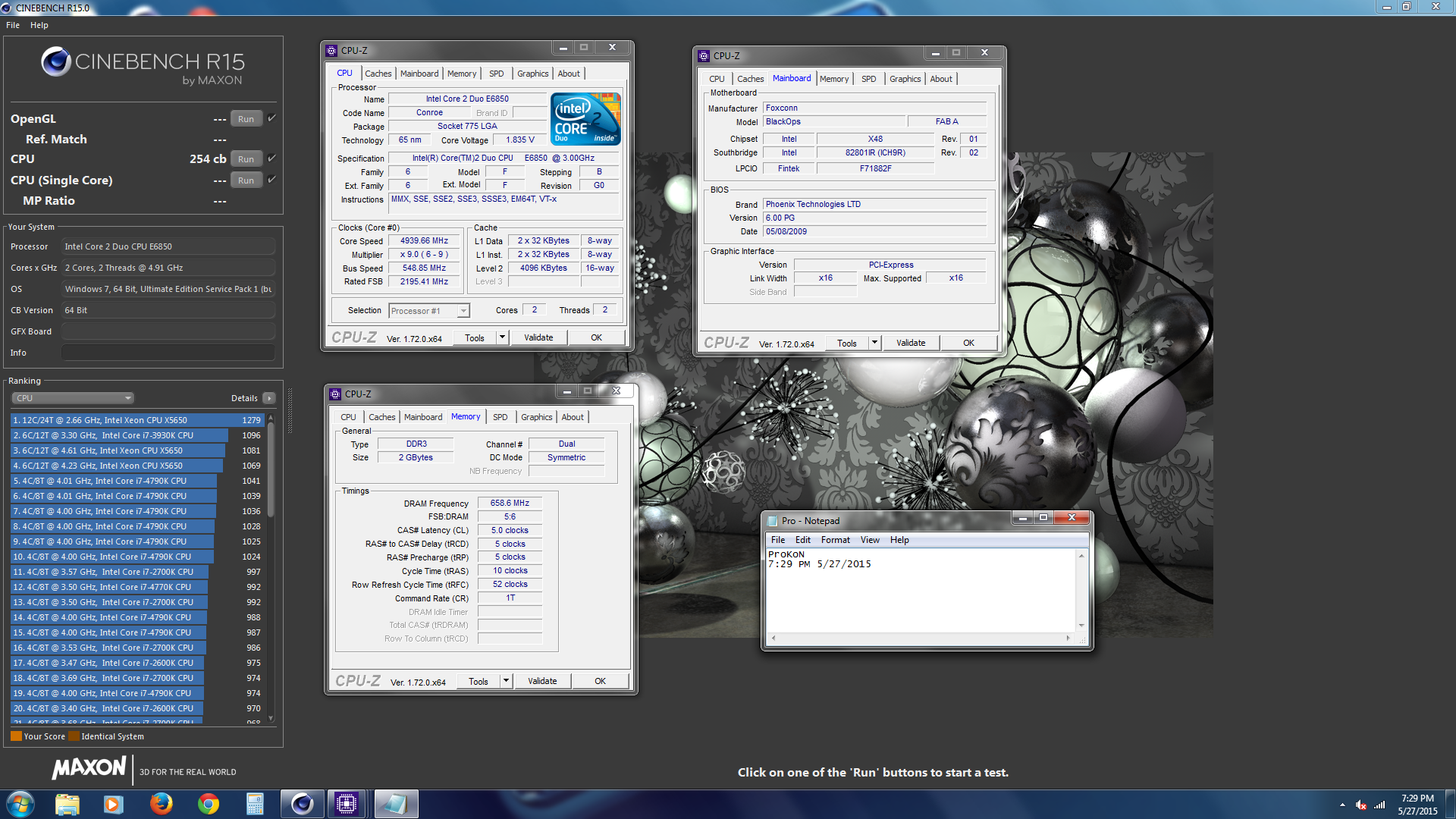Toggle the CPU Single Core checkmark
This screenshot has height=819, width=1456.
coord(271,180)
